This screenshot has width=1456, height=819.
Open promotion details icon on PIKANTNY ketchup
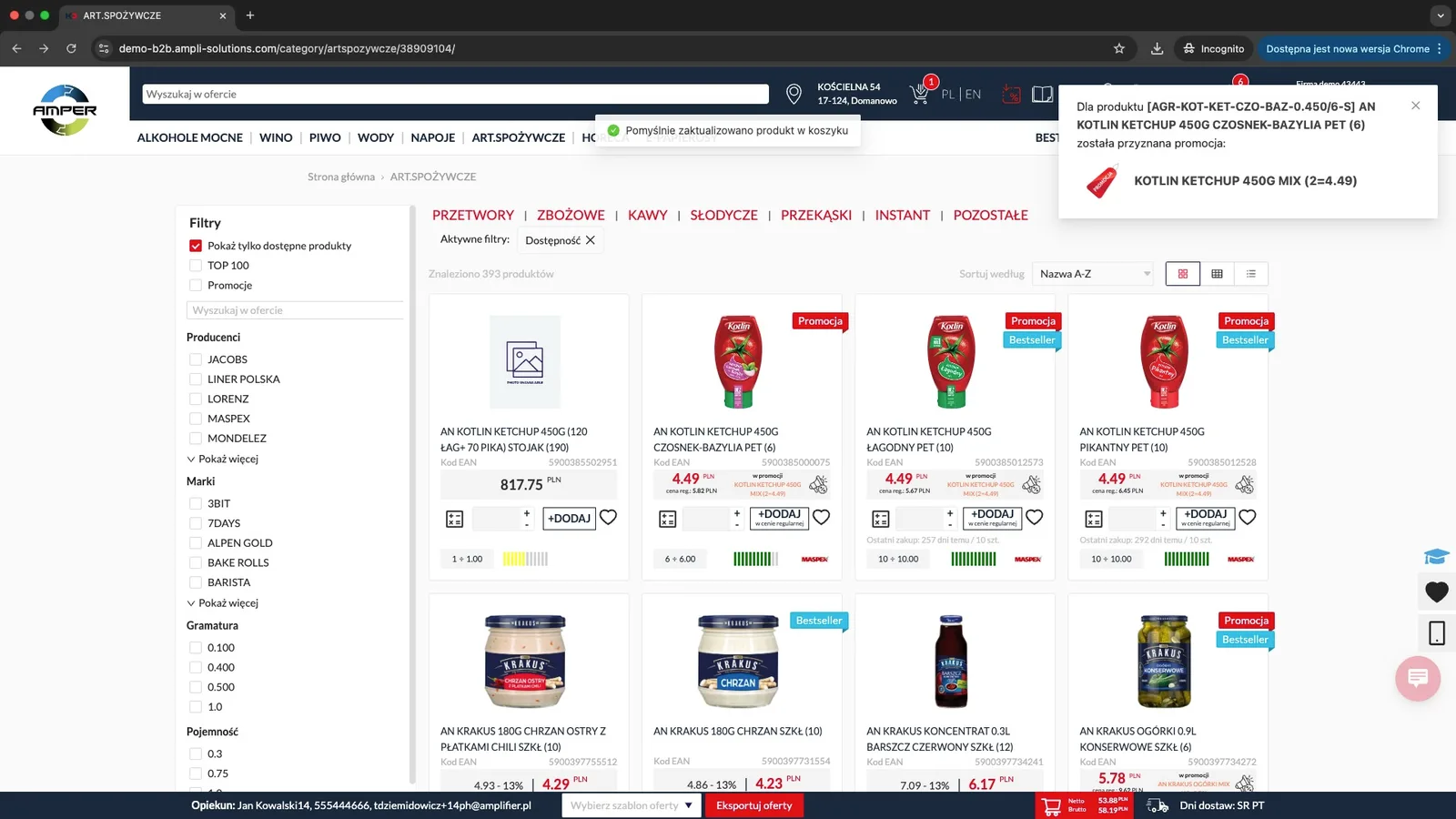point(1245,485)
